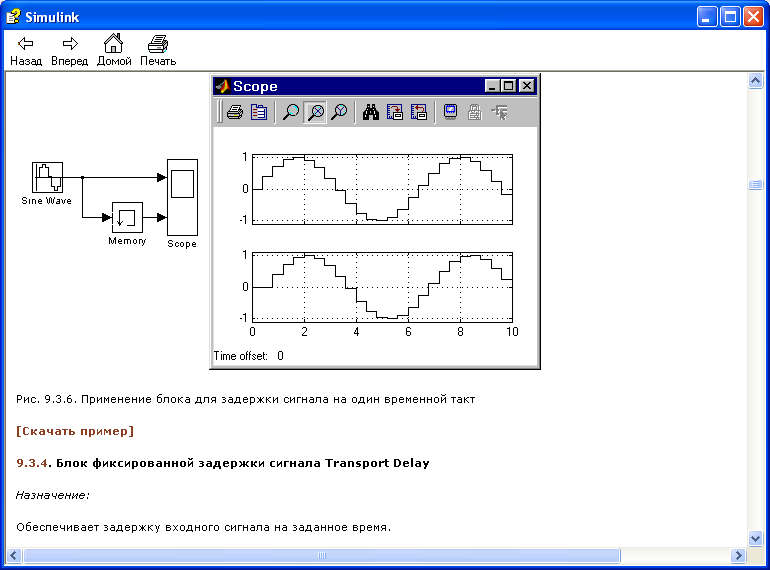Click the Scope window MATLAB logo icon

click(222, 86)
